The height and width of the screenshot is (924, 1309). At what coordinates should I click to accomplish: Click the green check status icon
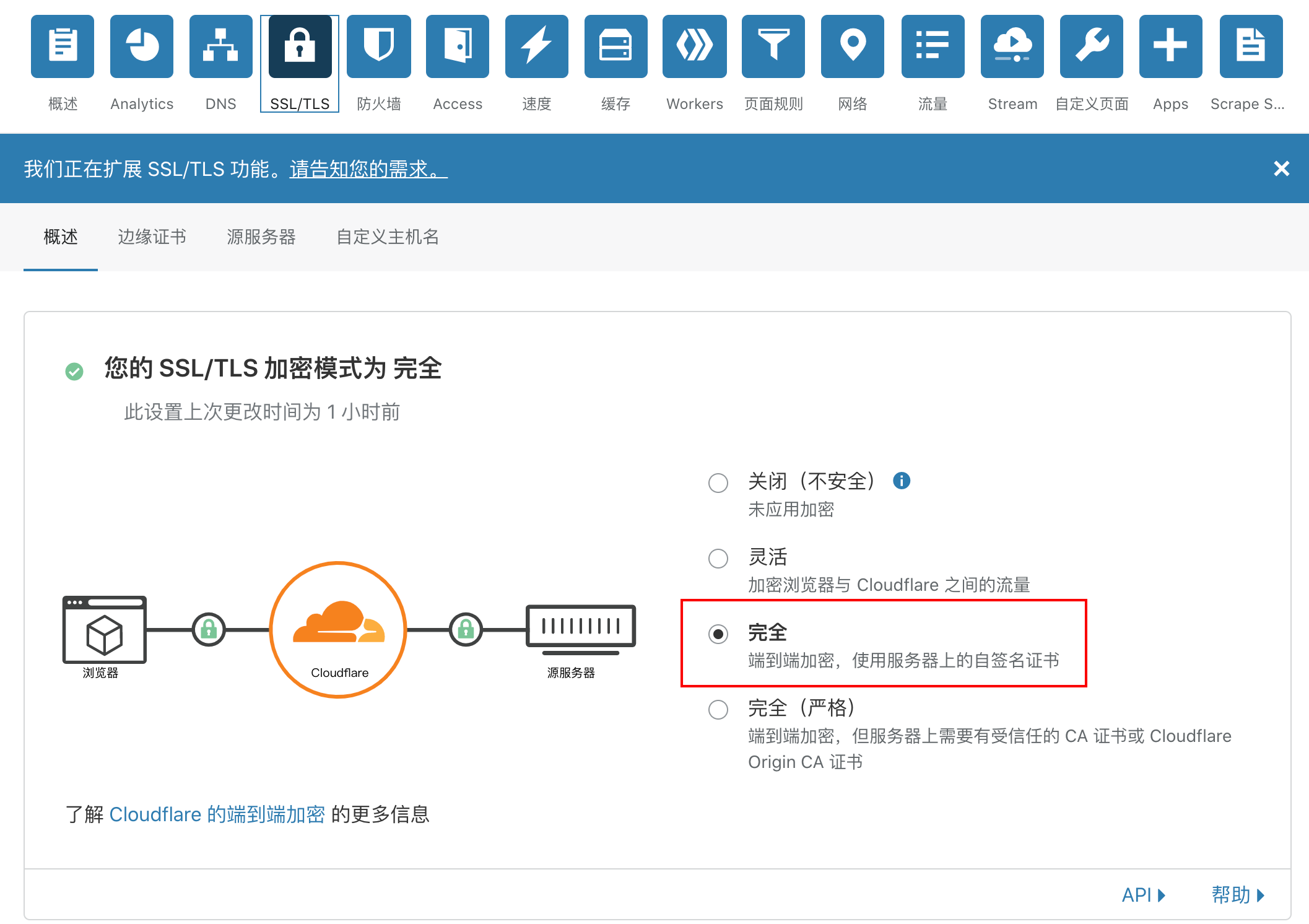pos(74,371)
